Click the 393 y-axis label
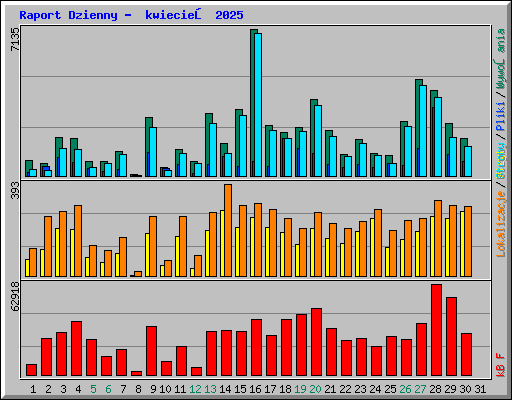Viewport: 512px width, 400px height. click(x=15, y=190)
